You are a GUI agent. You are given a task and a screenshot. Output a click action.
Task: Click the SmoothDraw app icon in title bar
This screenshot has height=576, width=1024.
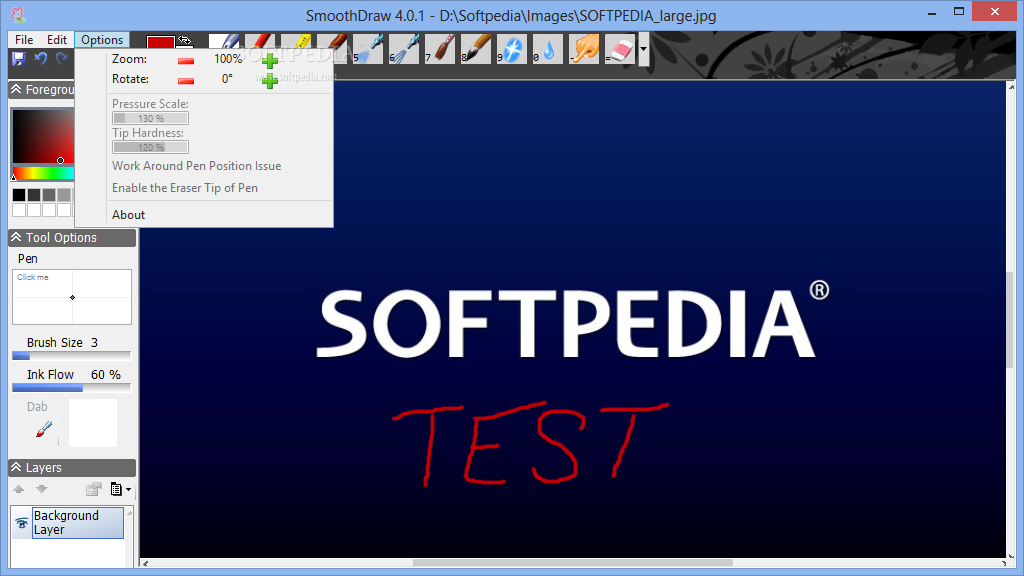pyautogui.click(x=18, y=14)
